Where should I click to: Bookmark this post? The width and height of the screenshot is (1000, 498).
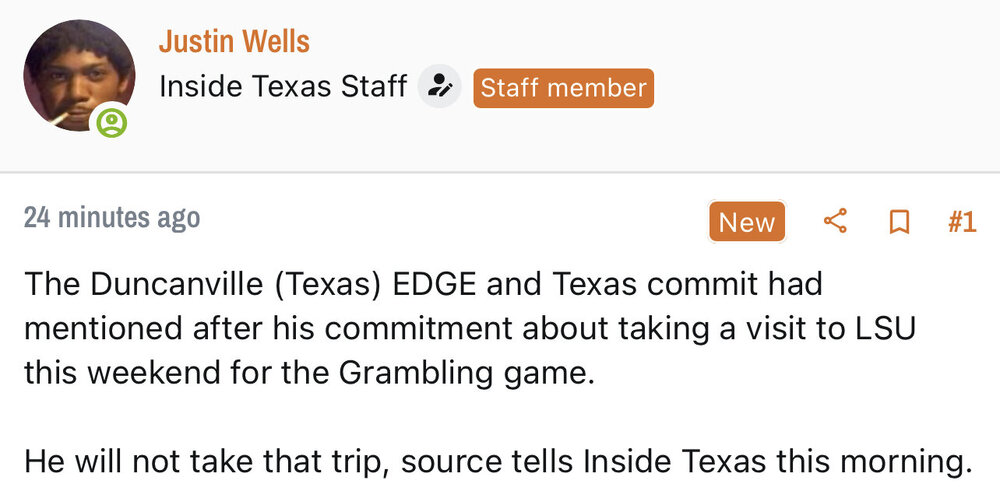[899, 222]
